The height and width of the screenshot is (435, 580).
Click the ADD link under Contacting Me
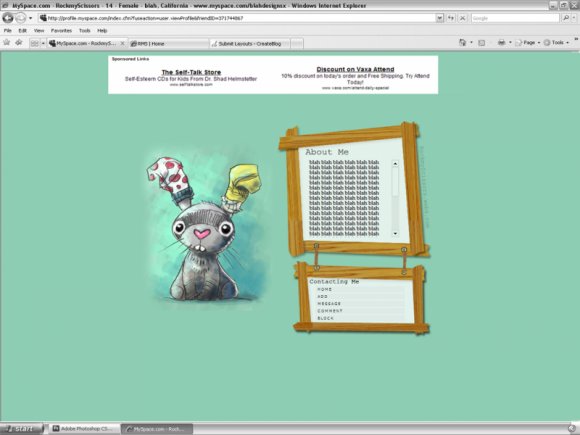click(x=322, y=296)
